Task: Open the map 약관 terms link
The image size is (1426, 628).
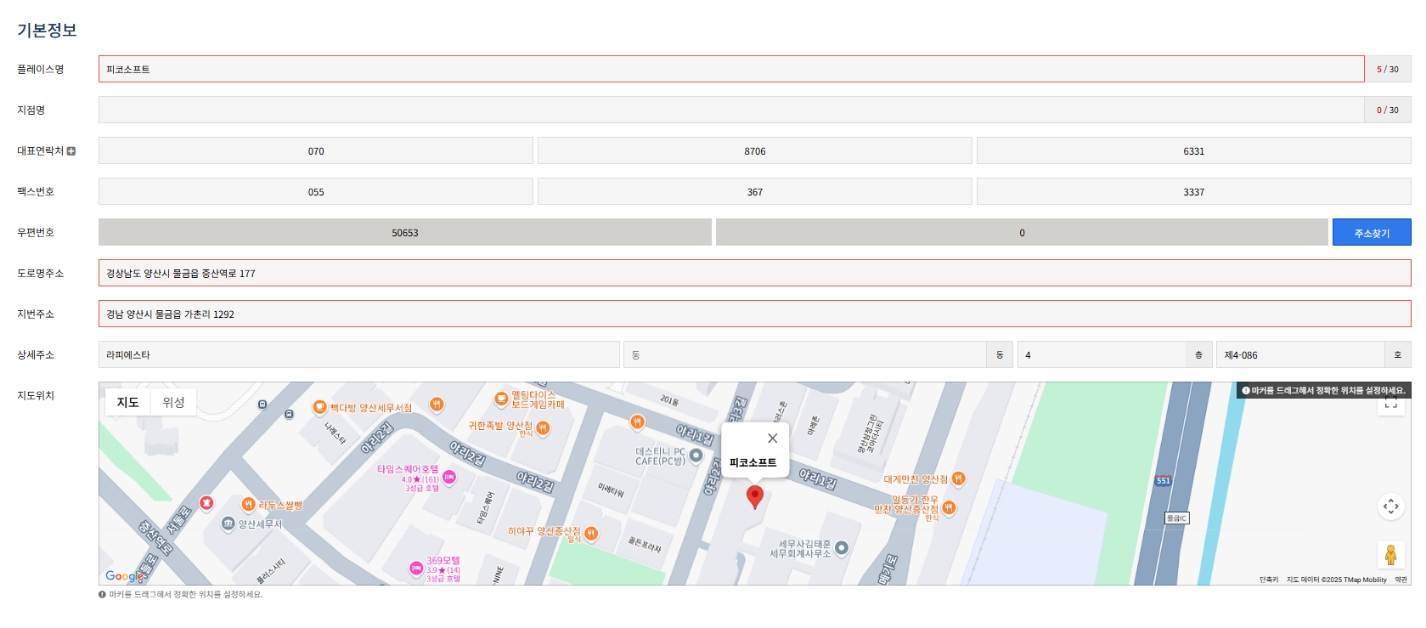Action: 1400,579
